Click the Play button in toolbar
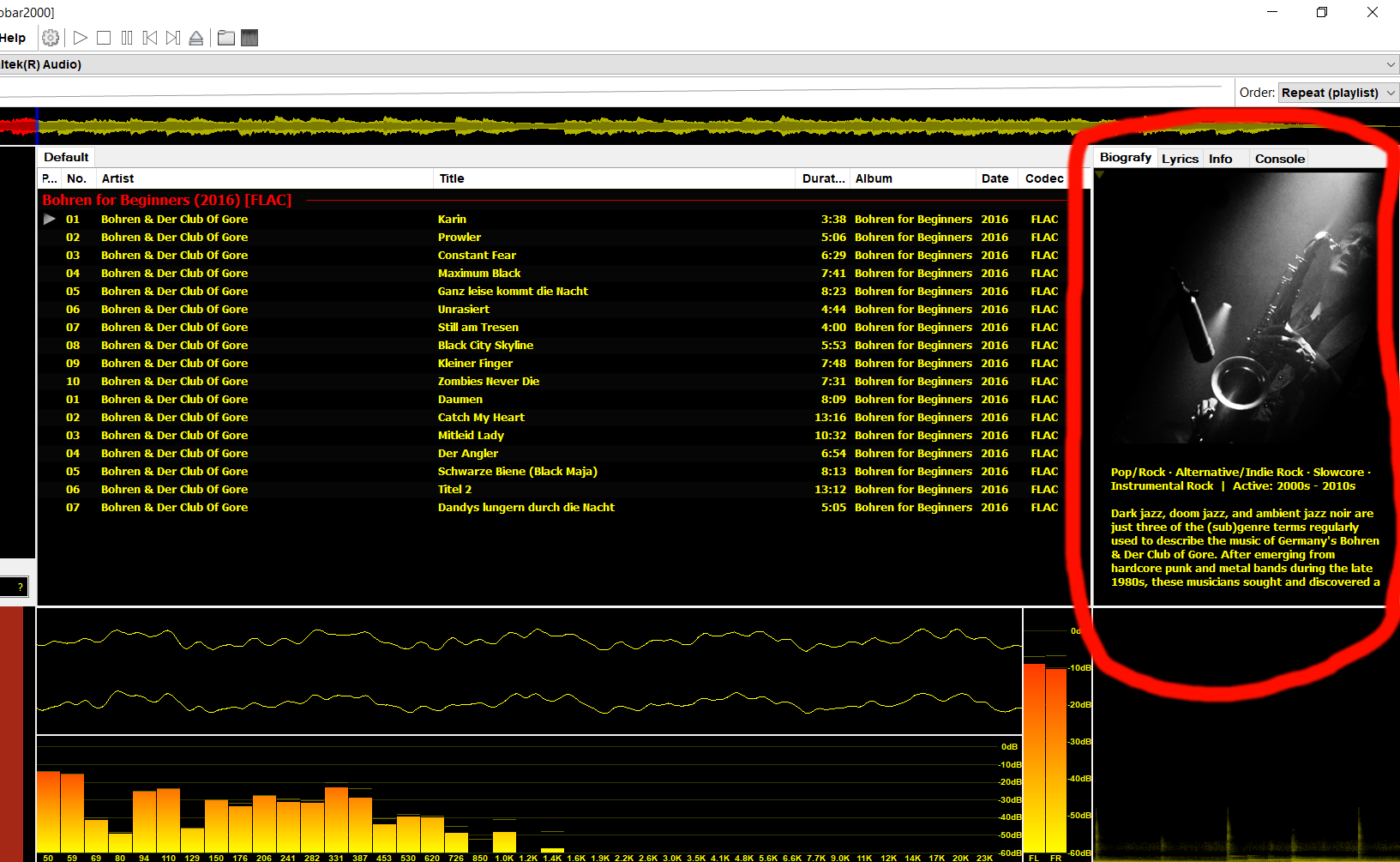The image size is (1400, 862). click(81, 38)
